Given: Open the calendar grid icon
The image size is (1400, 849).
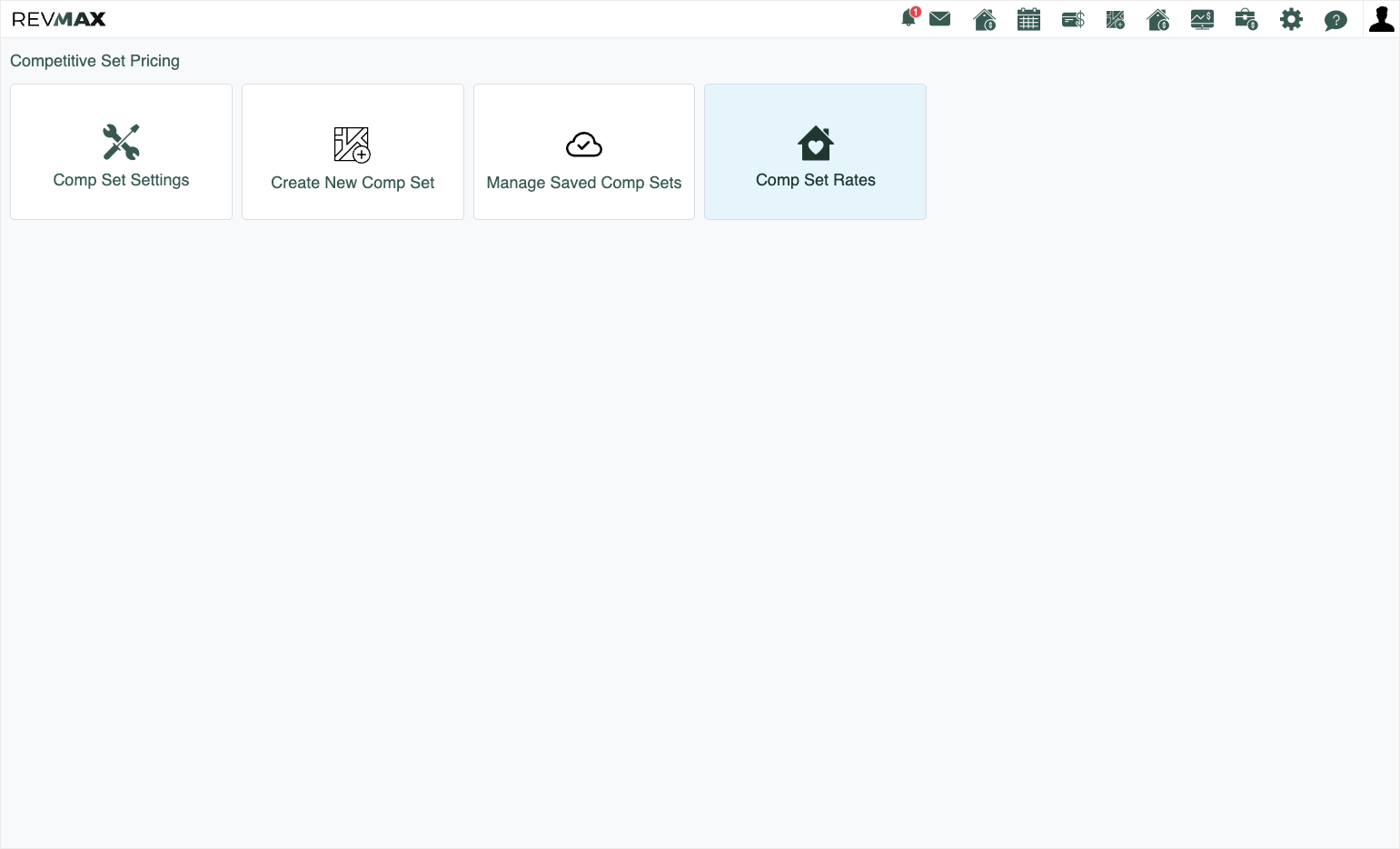Looking at the screenshot, I should (1028, 19).
